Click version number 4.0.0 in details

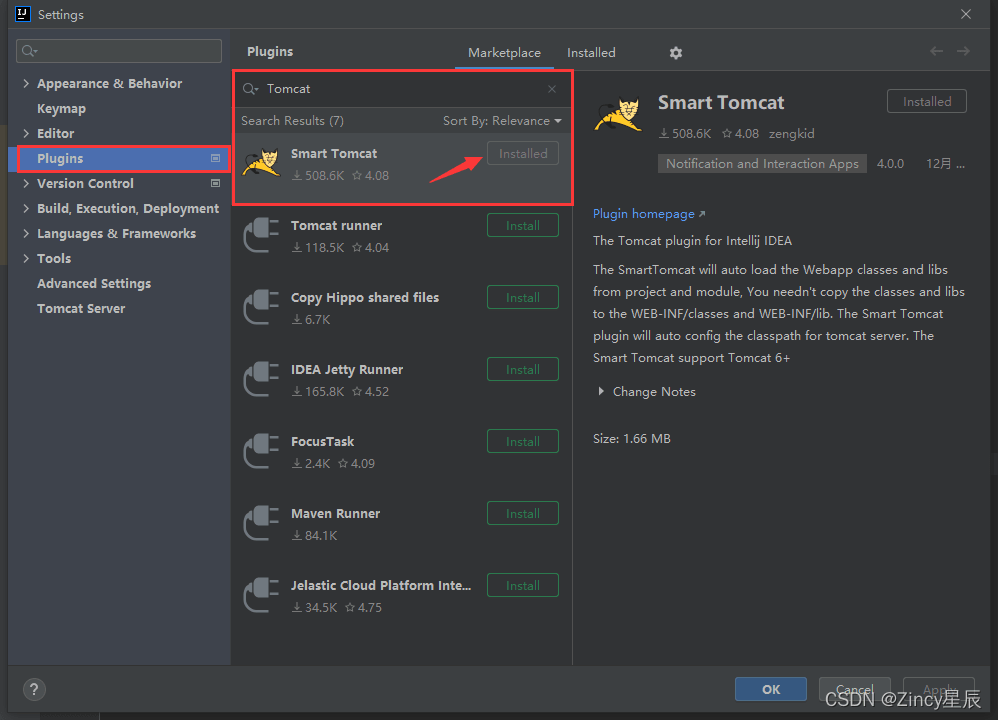tap(890, 164)
